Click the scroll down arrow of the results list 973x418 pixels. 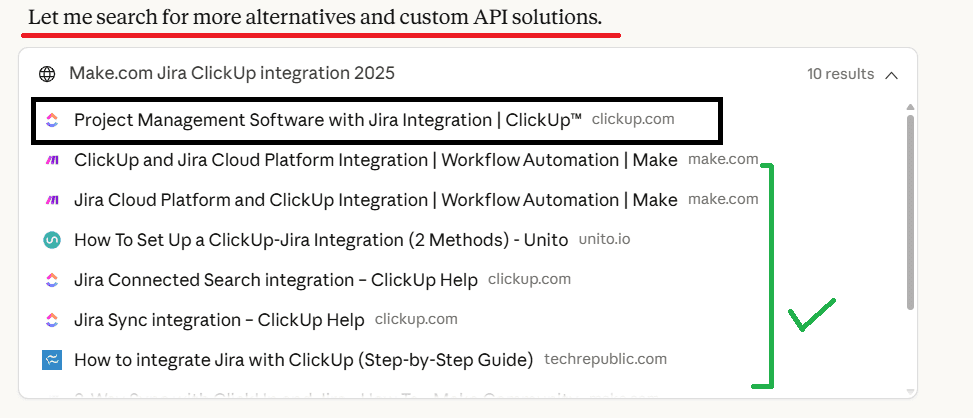909,391
